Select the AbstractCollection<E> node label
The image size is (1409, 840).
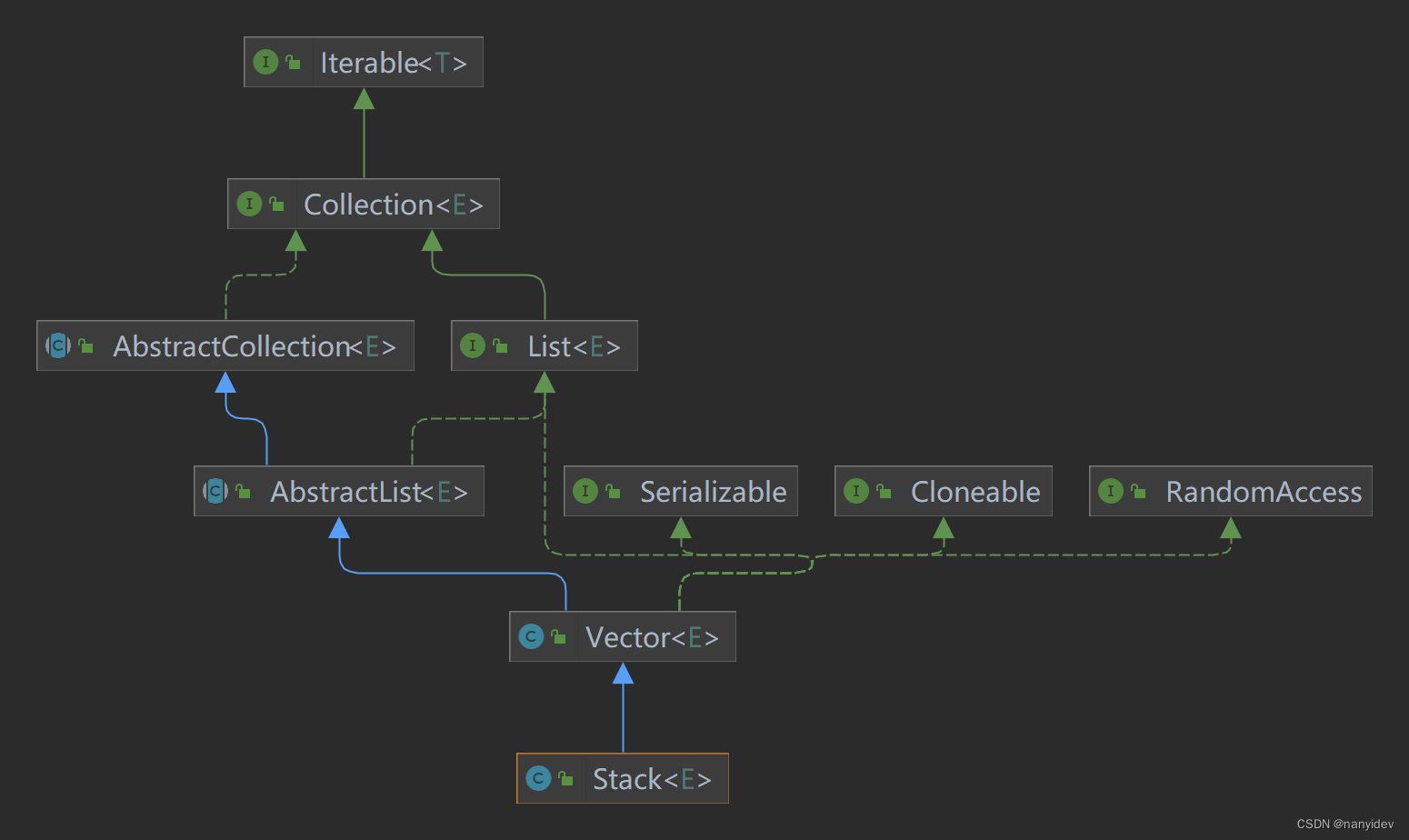coord(255,346)
